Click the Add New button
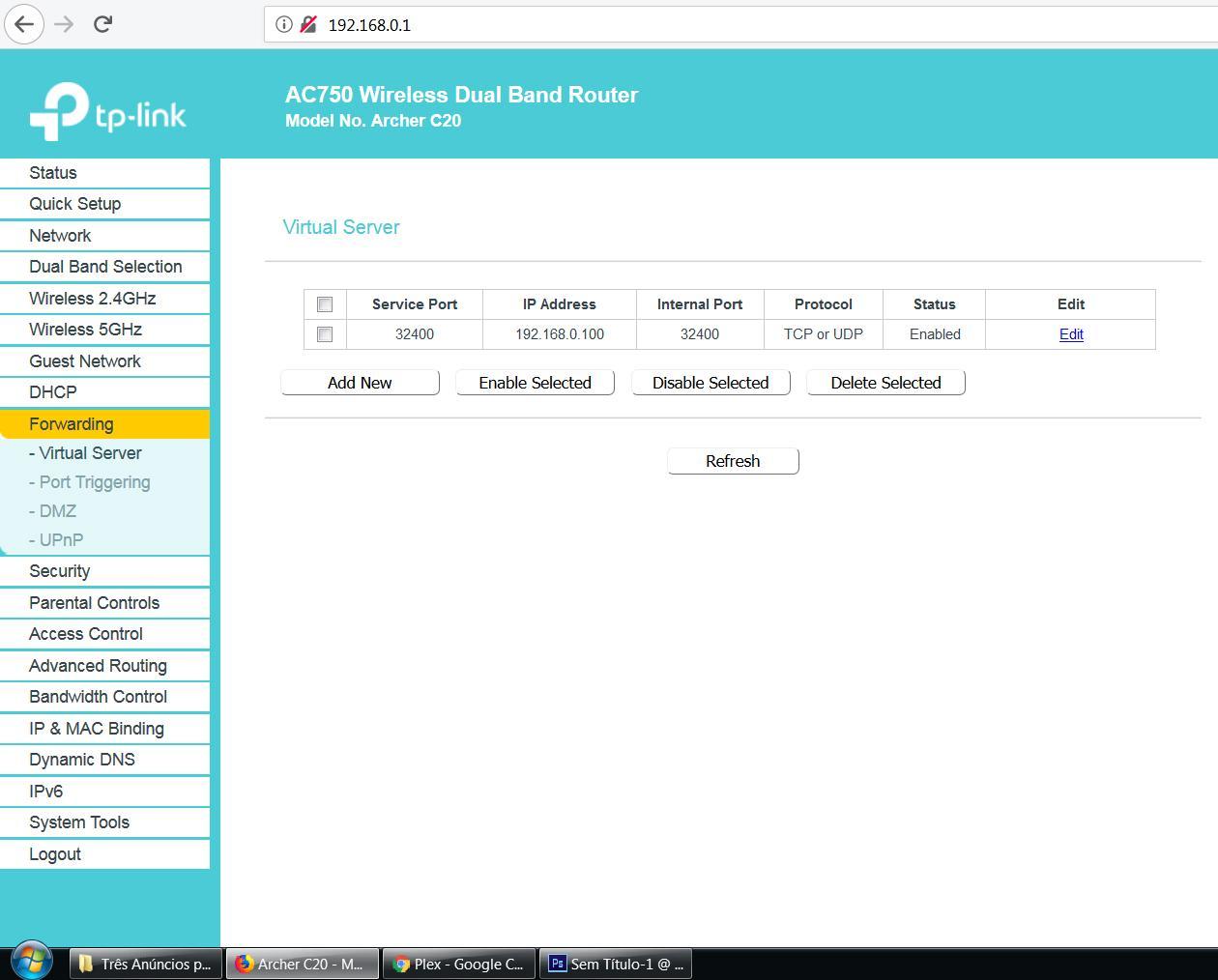The width and height of the screenshot is (1218, 980). tap(360, 383)
